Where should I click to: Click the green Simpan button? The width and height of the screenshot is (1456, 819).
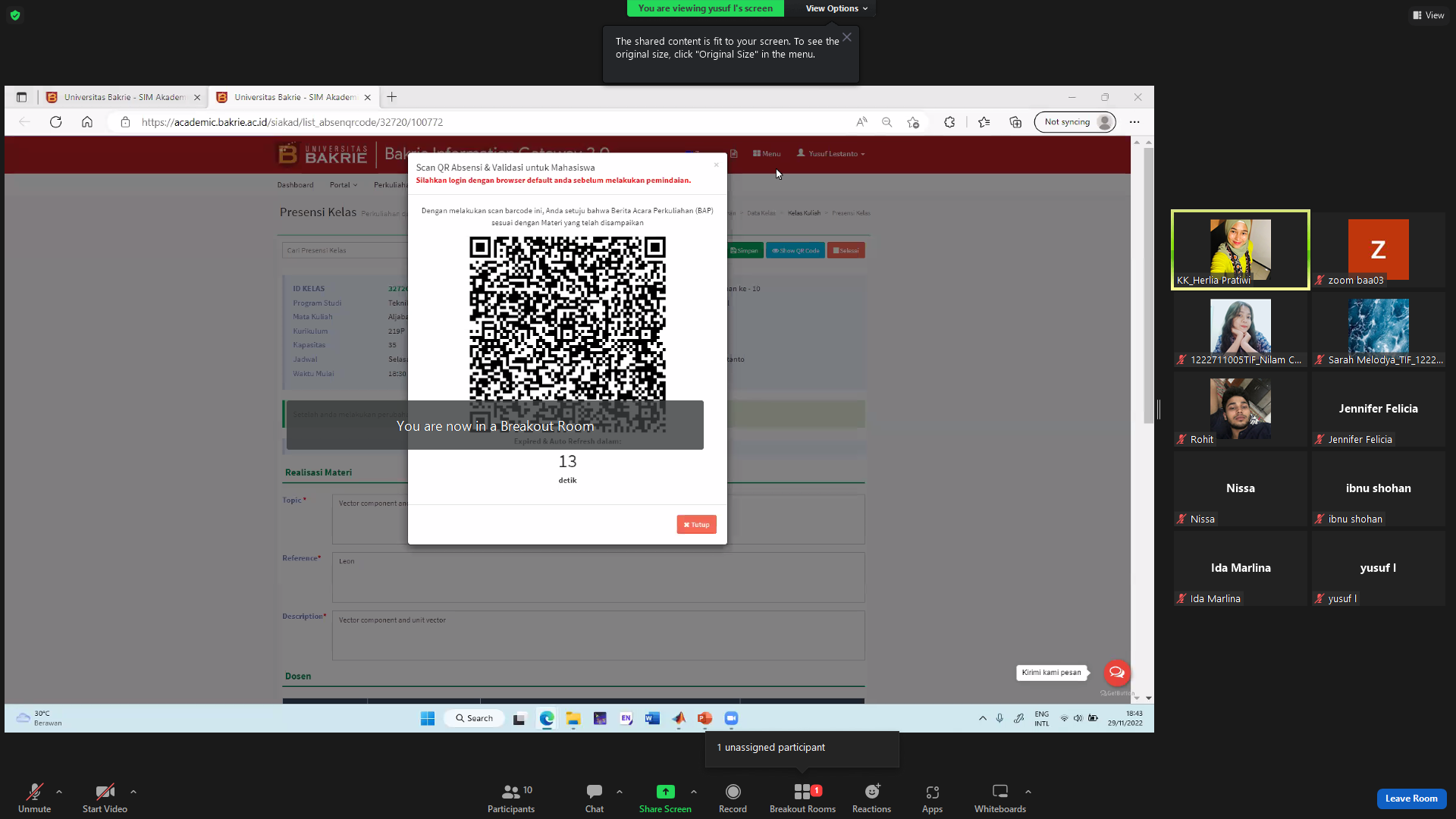[745, 250]
